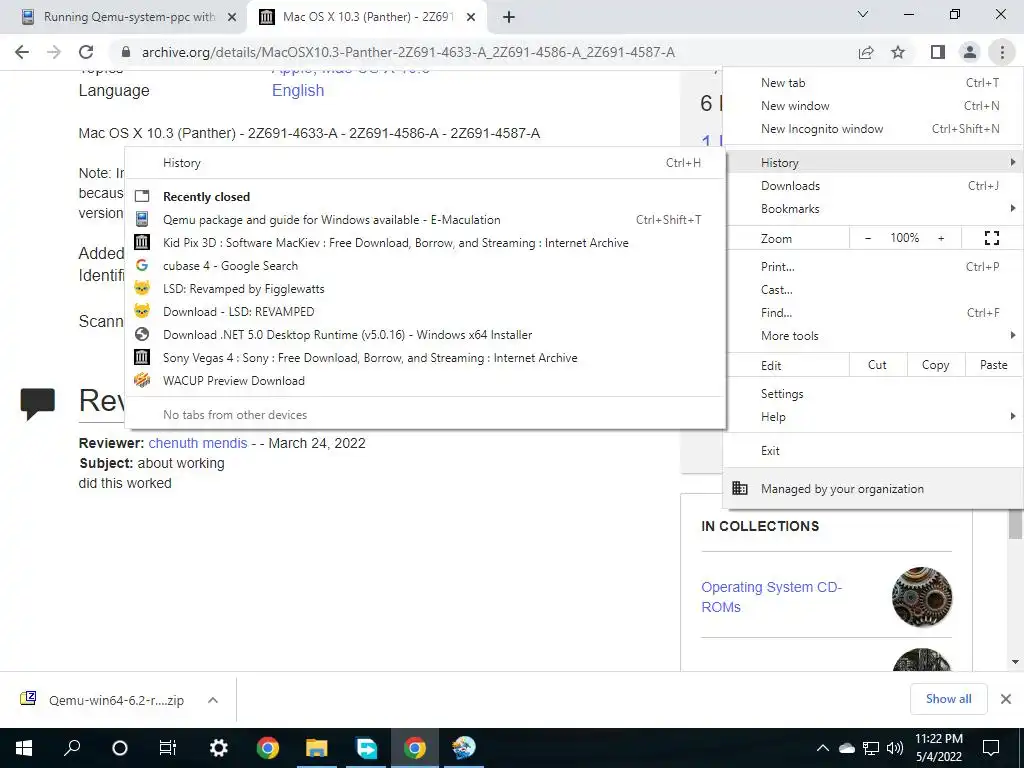Open Downloads from Chrome menu
Screen dimensions: 1024x768
873,186
